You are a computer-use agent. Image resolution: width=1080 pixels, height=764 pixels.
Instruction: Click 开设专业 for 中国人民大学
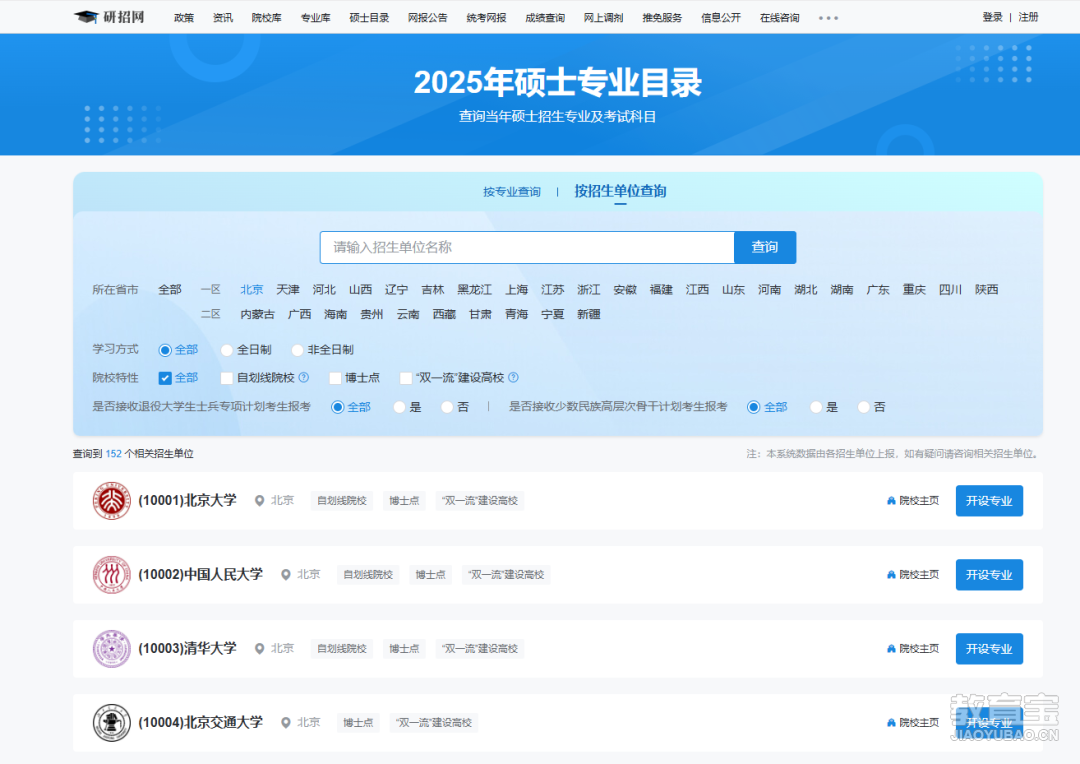pyautogui.click(x=989, y=575)
